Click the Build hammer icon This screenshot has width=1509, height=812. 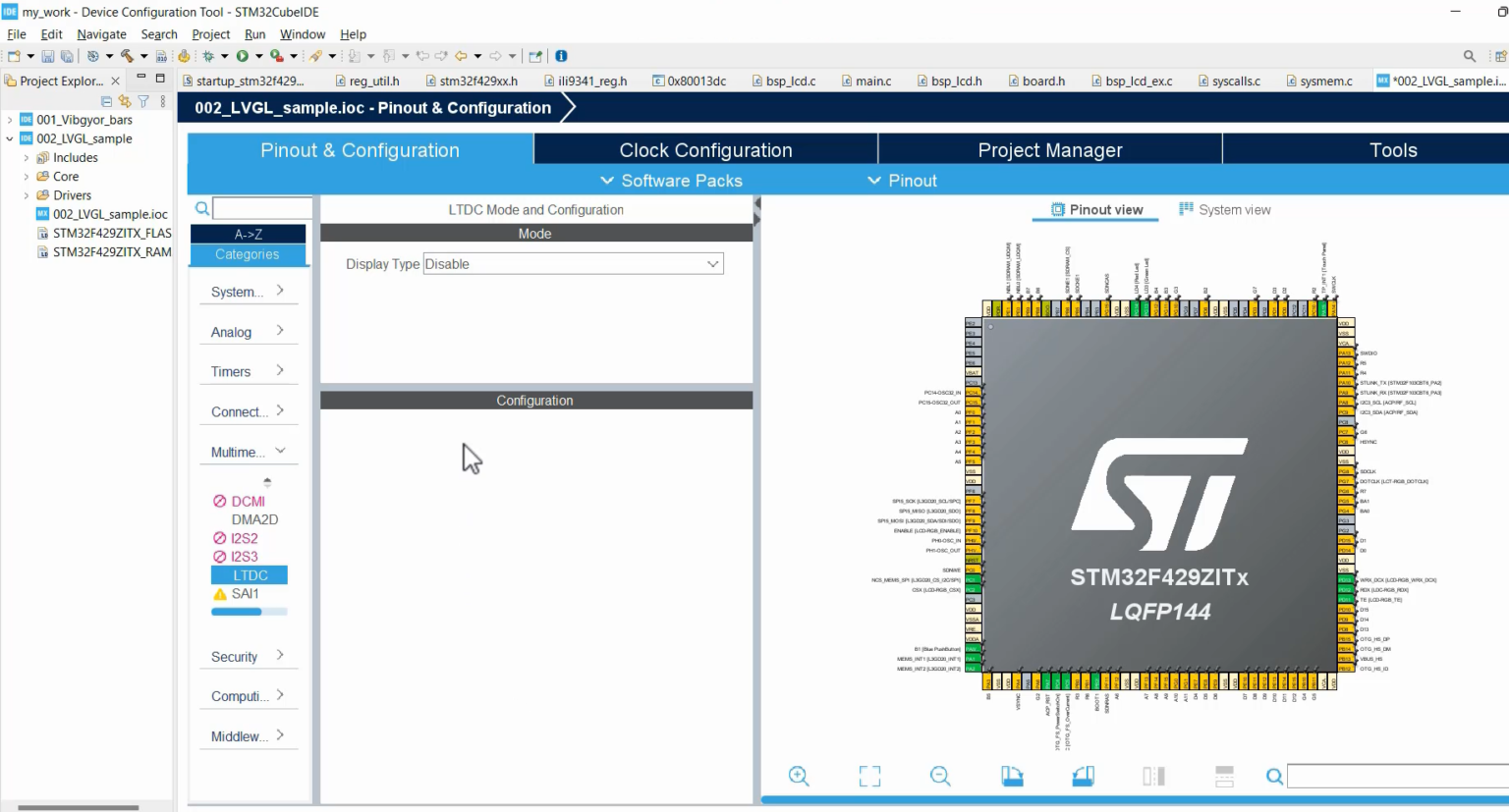tap(127, 57)
